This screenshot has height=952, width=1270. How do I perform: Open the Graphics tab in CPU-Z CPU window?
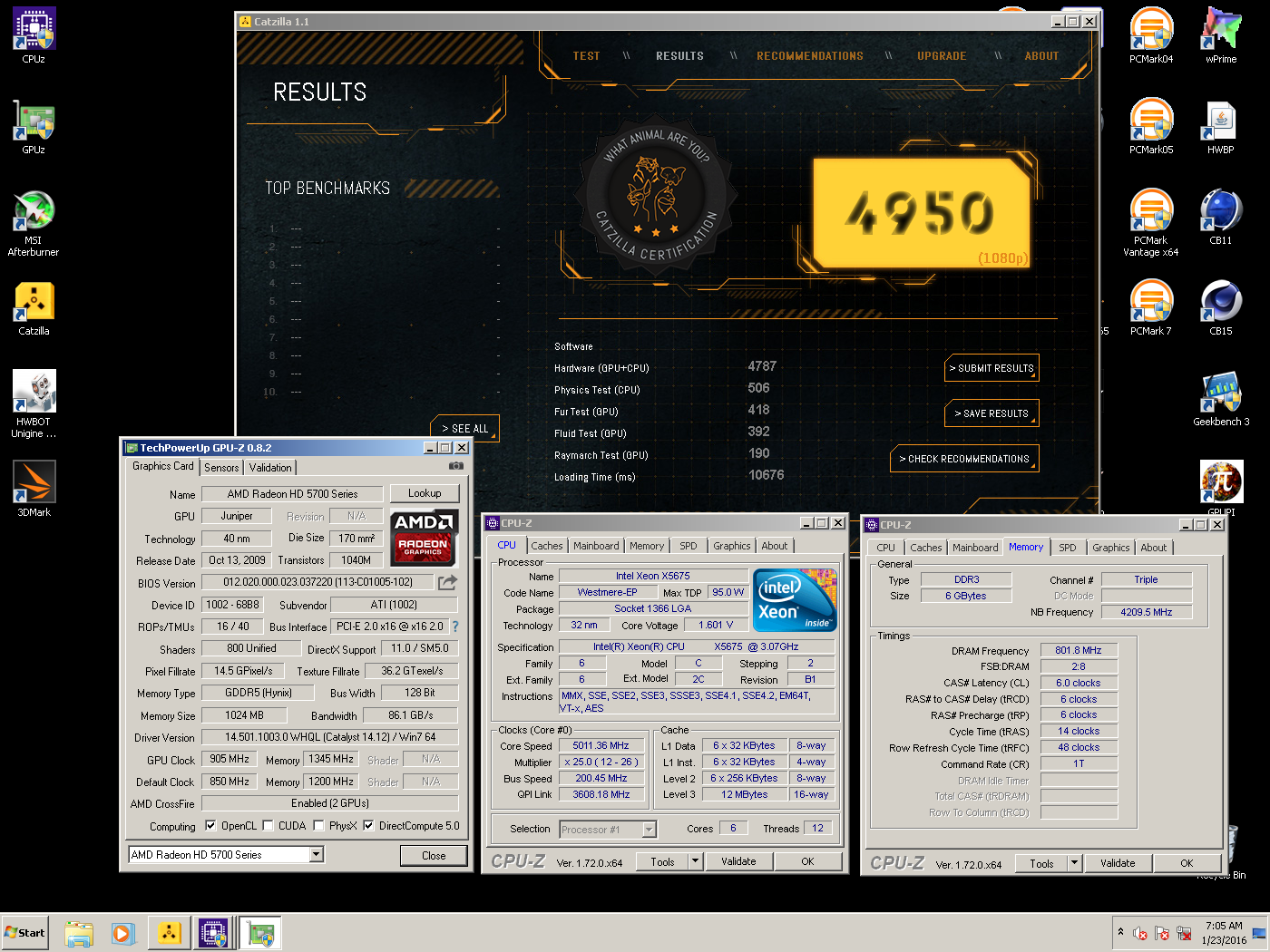click(731, 546)
